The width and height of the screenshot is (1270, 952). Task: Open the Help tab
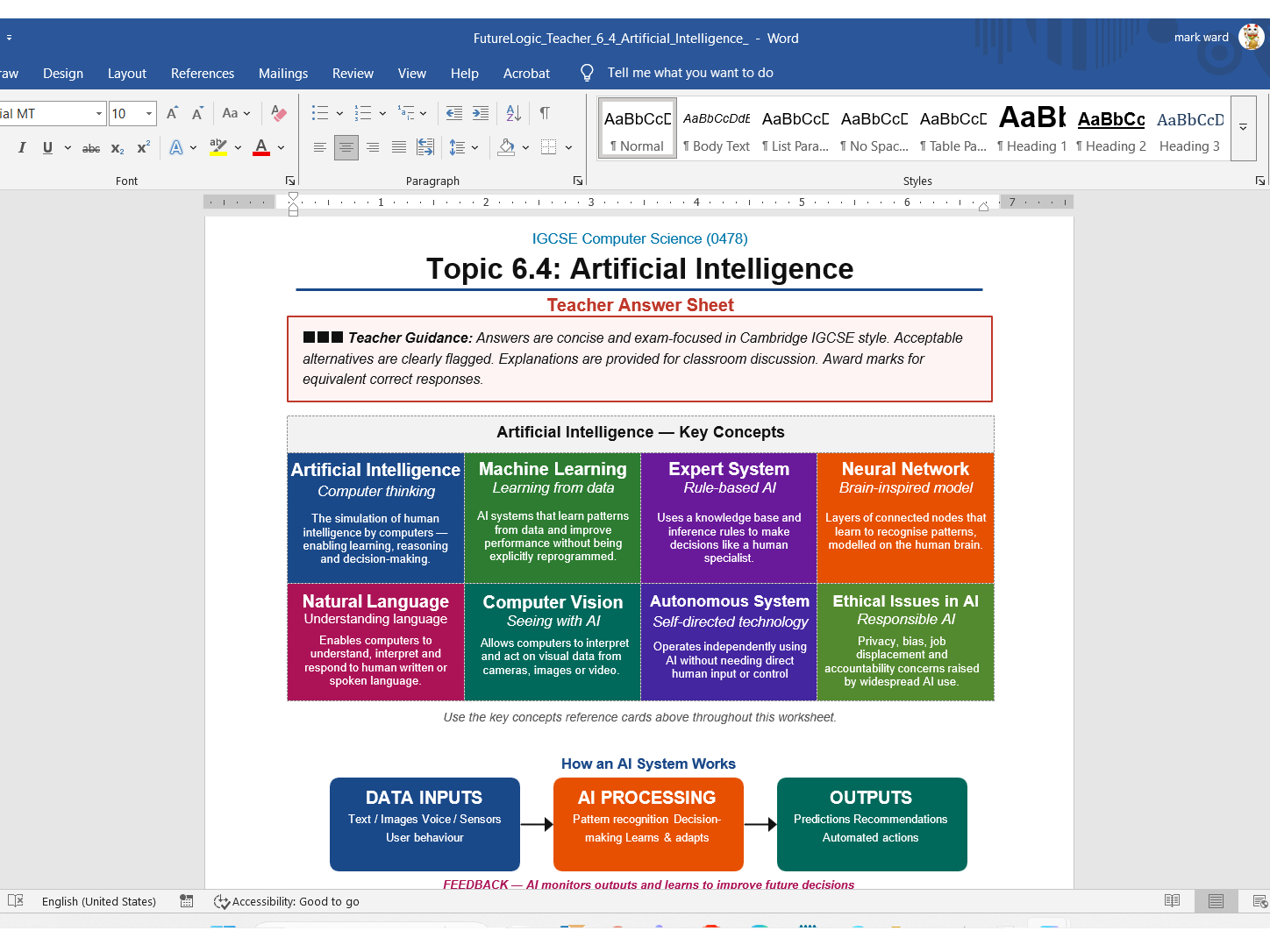465,74
